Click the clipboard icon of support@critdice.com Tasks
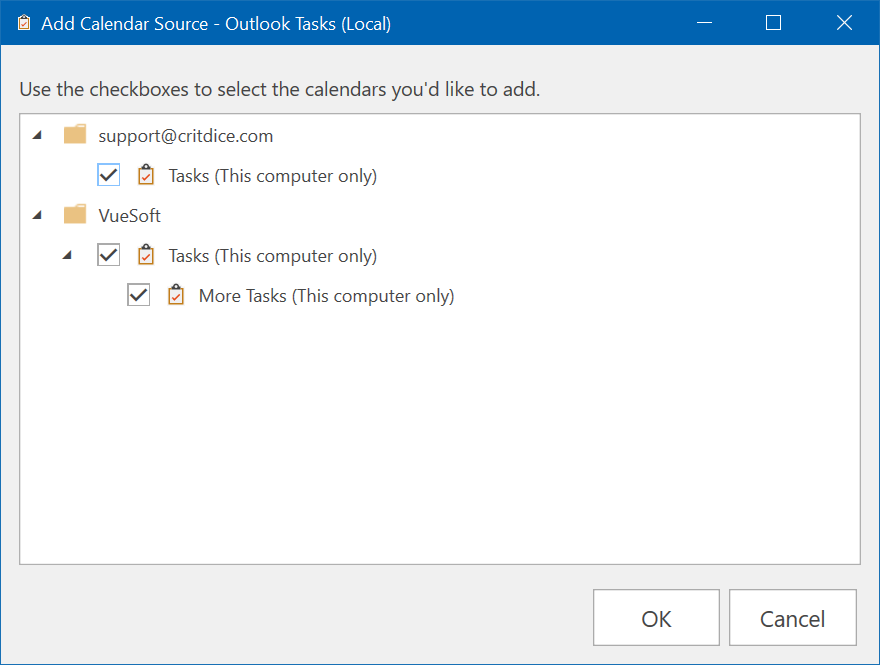The width and height of the screenshot is (880, 665). [146, 175]
